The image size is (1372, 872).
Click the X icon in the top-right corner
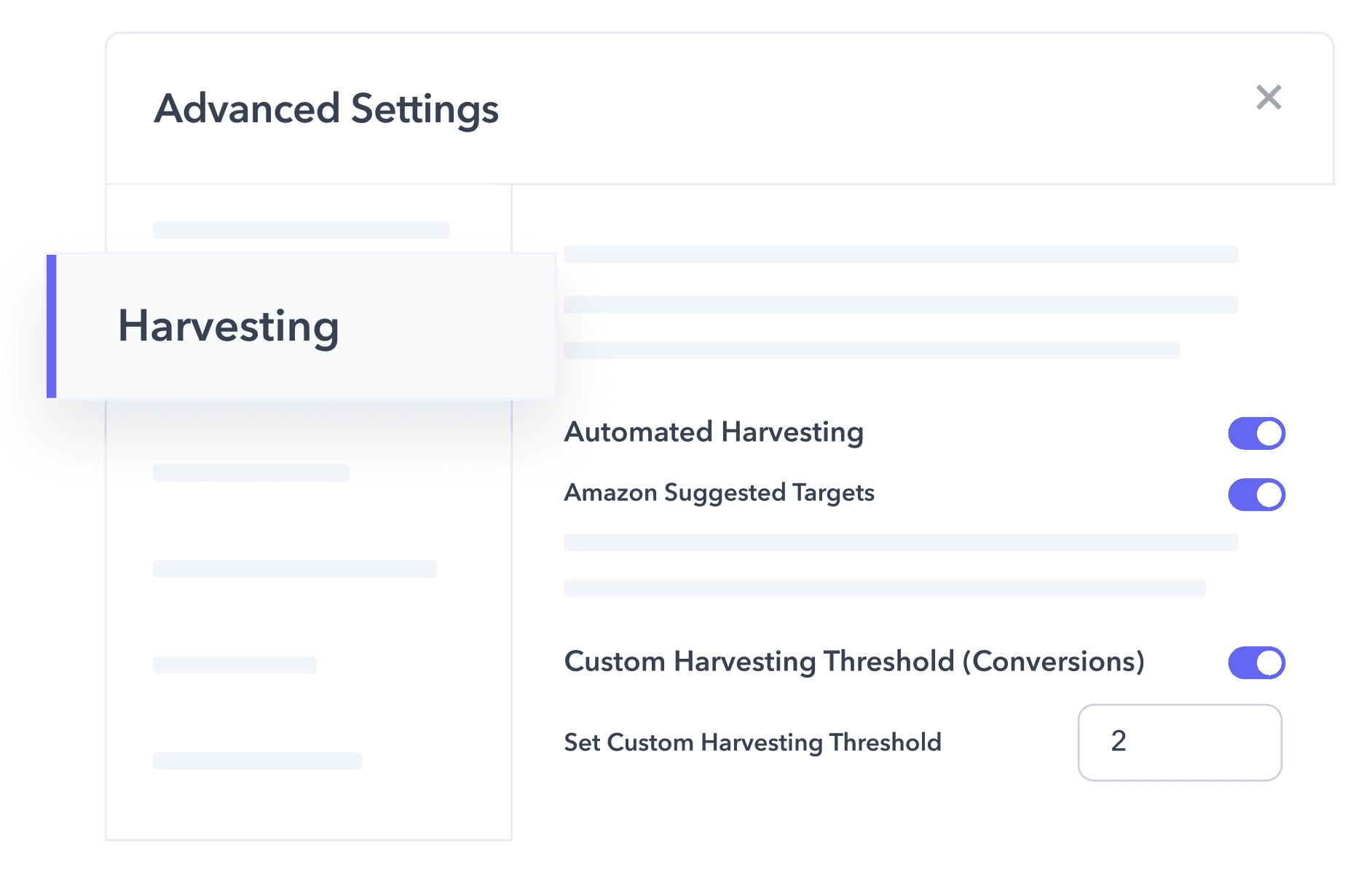1269,97
